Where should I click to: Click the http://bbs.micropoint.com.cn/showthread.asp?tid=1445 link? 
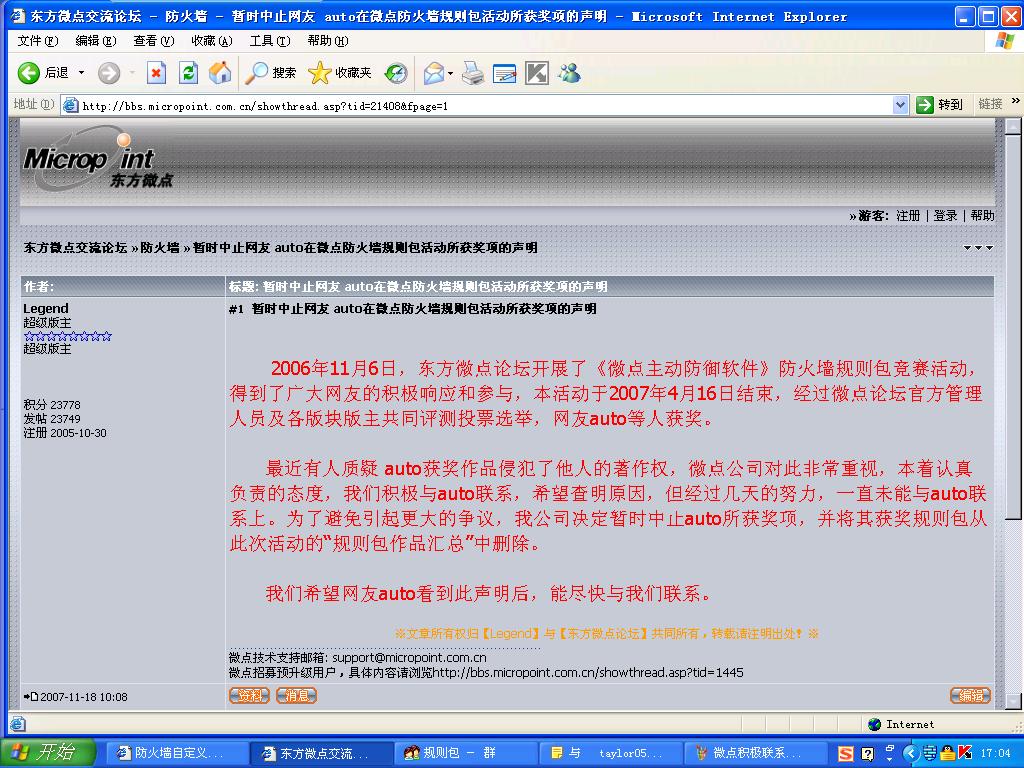(x=588, y=673)
